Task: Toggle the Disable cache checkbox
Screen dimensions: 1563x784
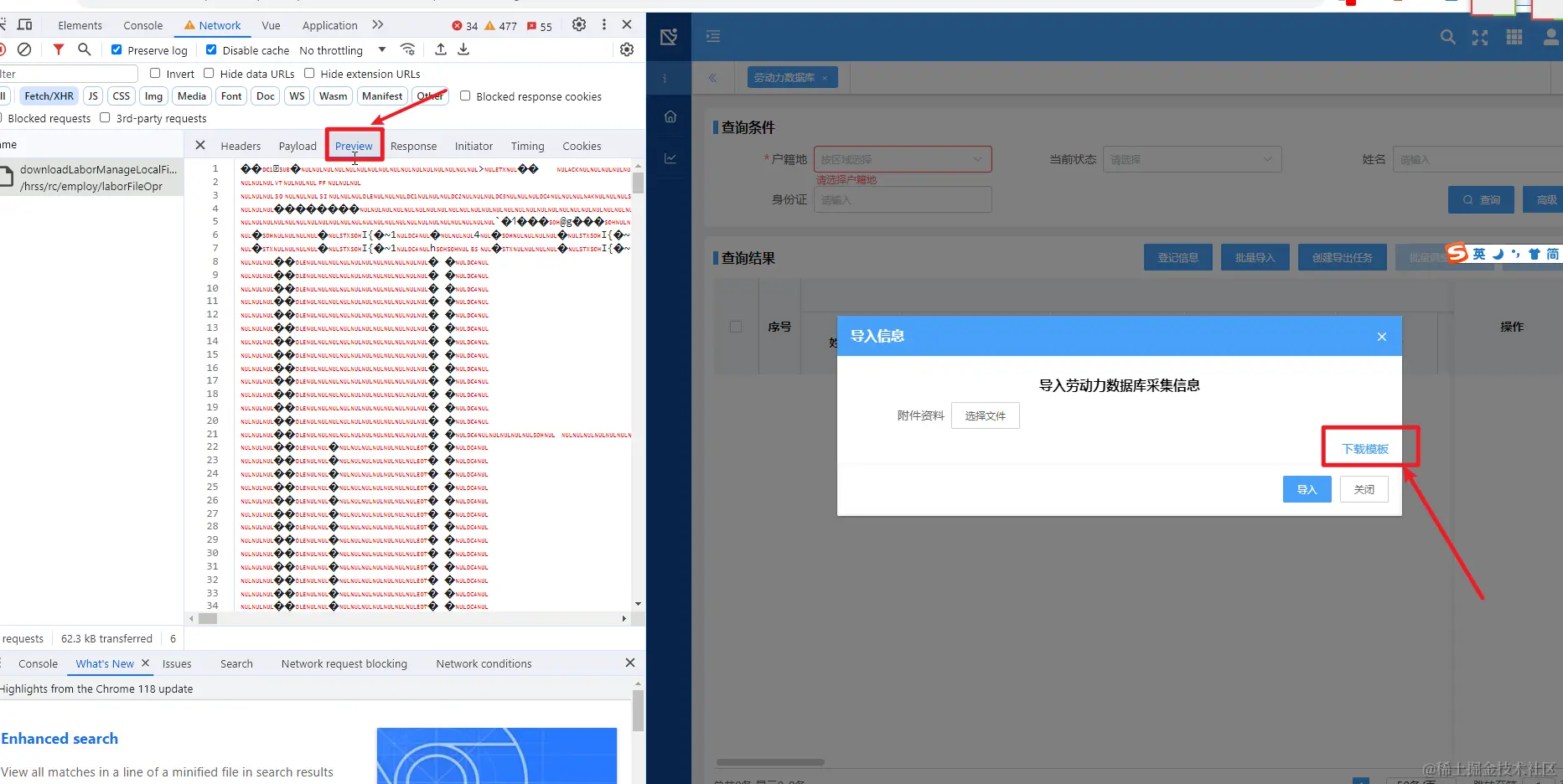Action: pos(211,50)
